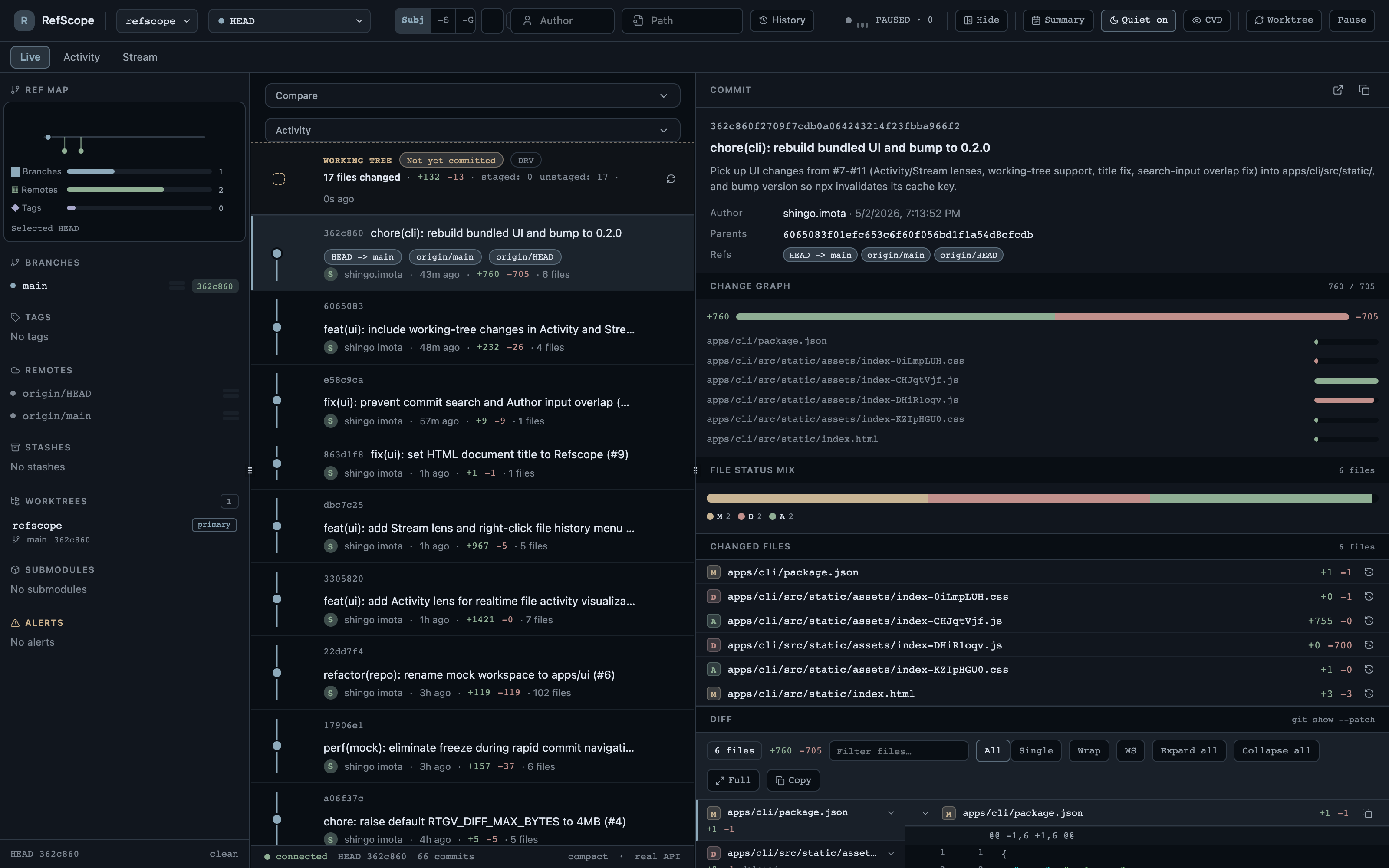This screenshot has height=868, width=1389.
Task: Click the Worktree refresh button
Action: [x=1284, y=20]
